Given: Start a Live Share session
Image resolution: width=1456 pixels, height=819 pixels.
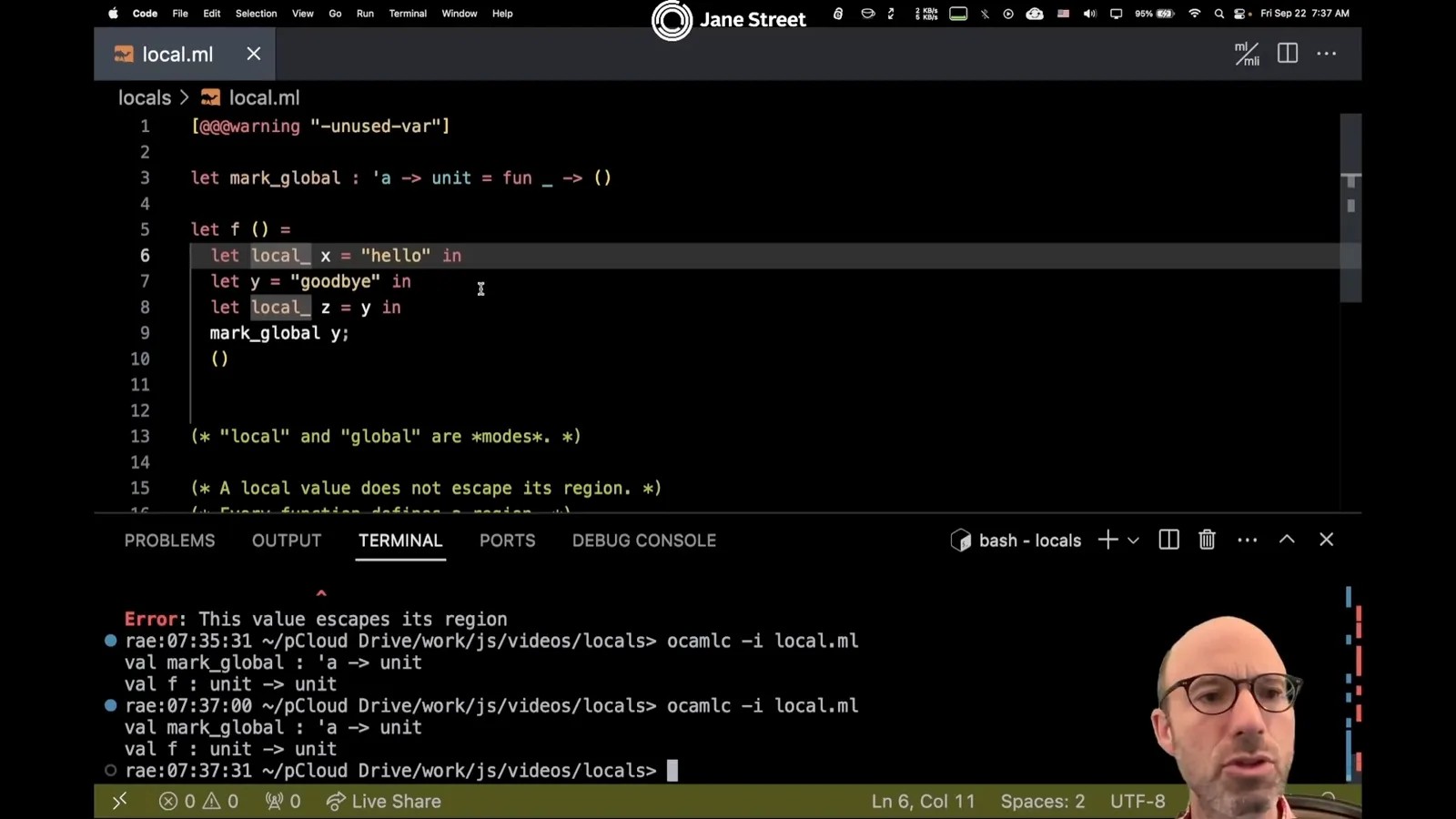Looking at the screenshot, I should click(383, 802).
